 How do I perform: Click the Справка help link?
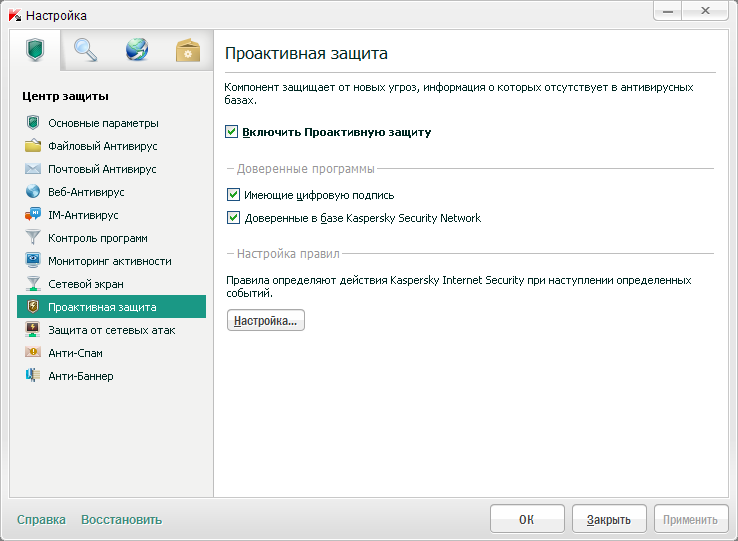(41, 520)
